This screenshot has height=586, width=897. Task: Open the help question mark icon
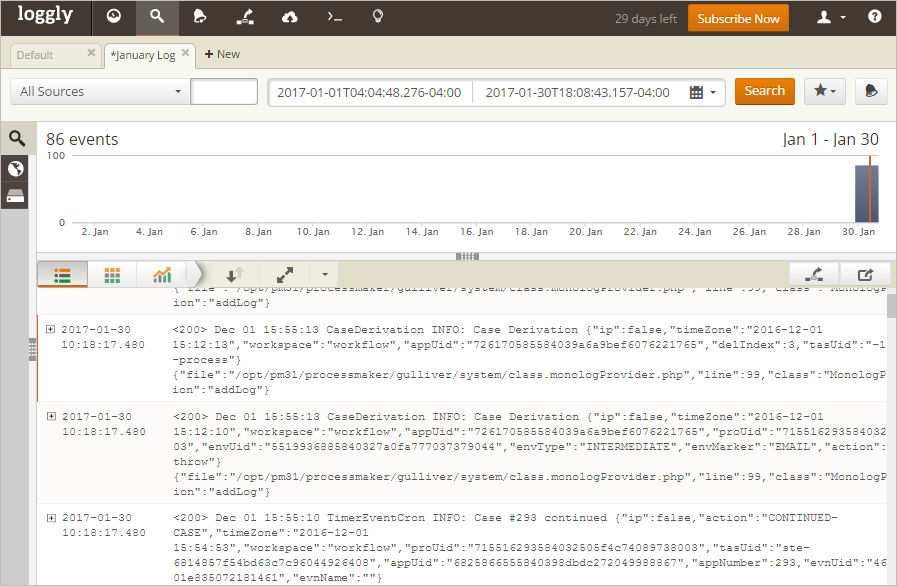[x=875, y=18]
